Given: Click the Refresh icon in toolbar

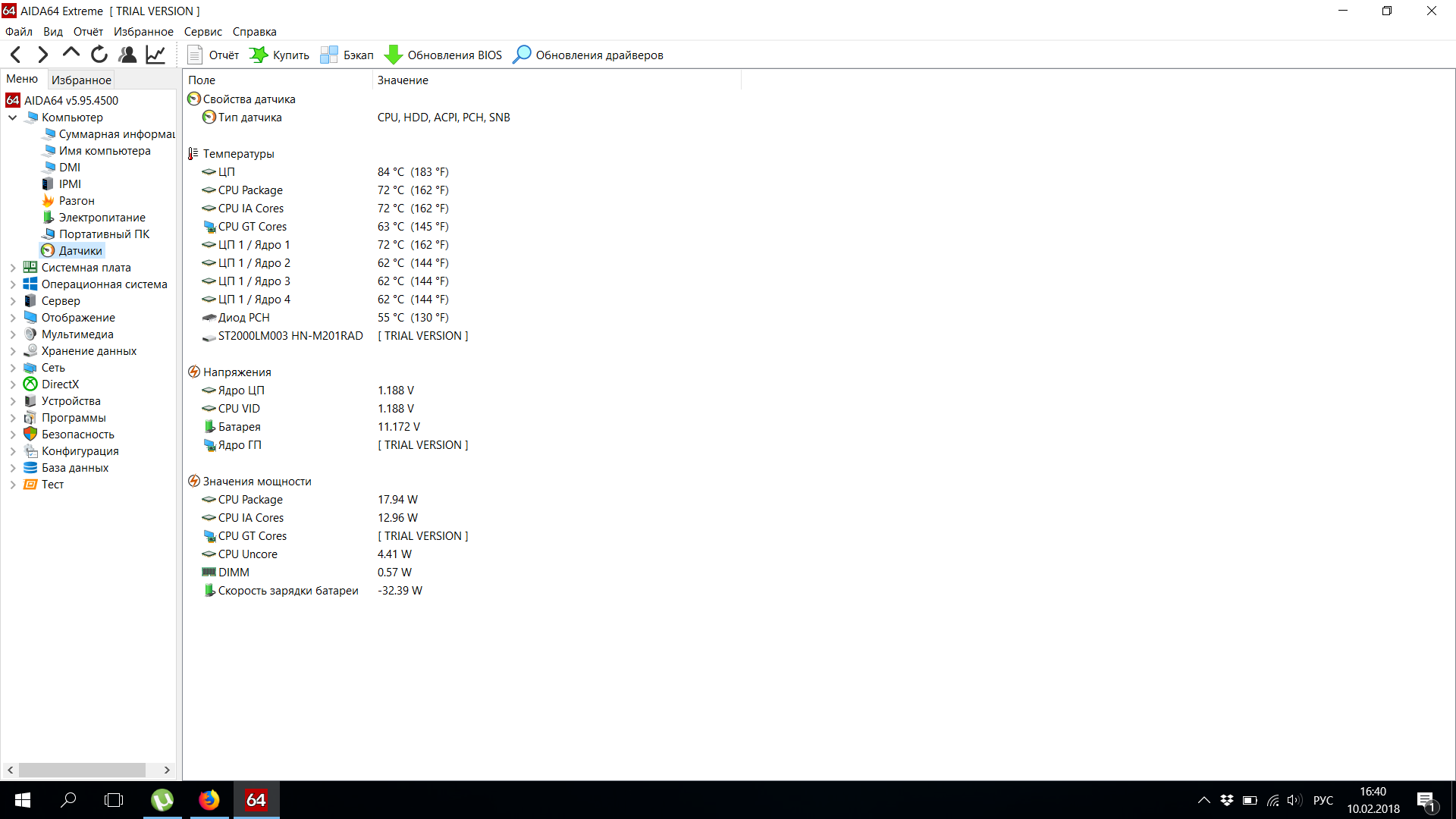Looking at the screenshot, I should 99,55.
